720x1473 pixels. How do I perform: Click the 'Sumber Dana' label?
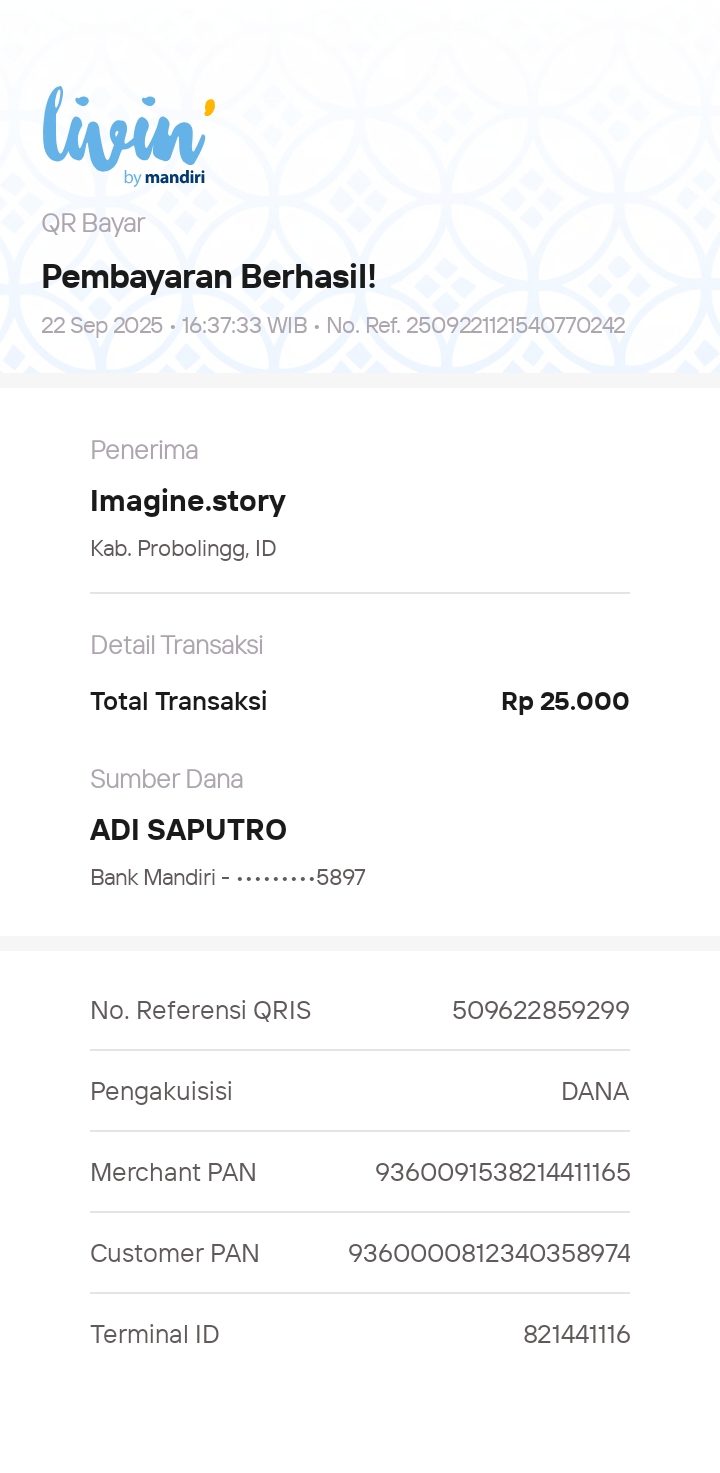tap(166, 779)
